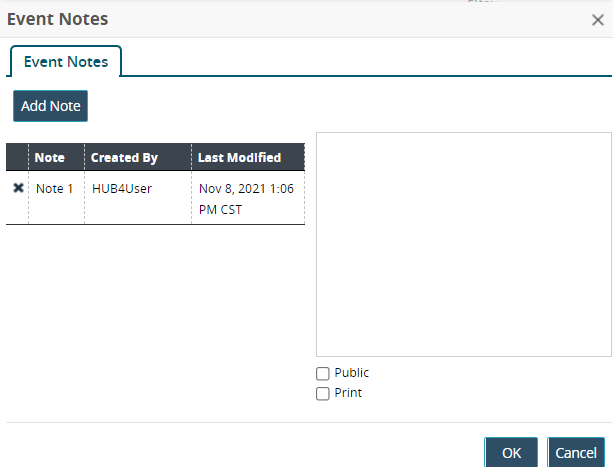
Task: Sort by the Last Modified column header
Action: (239, 157)
